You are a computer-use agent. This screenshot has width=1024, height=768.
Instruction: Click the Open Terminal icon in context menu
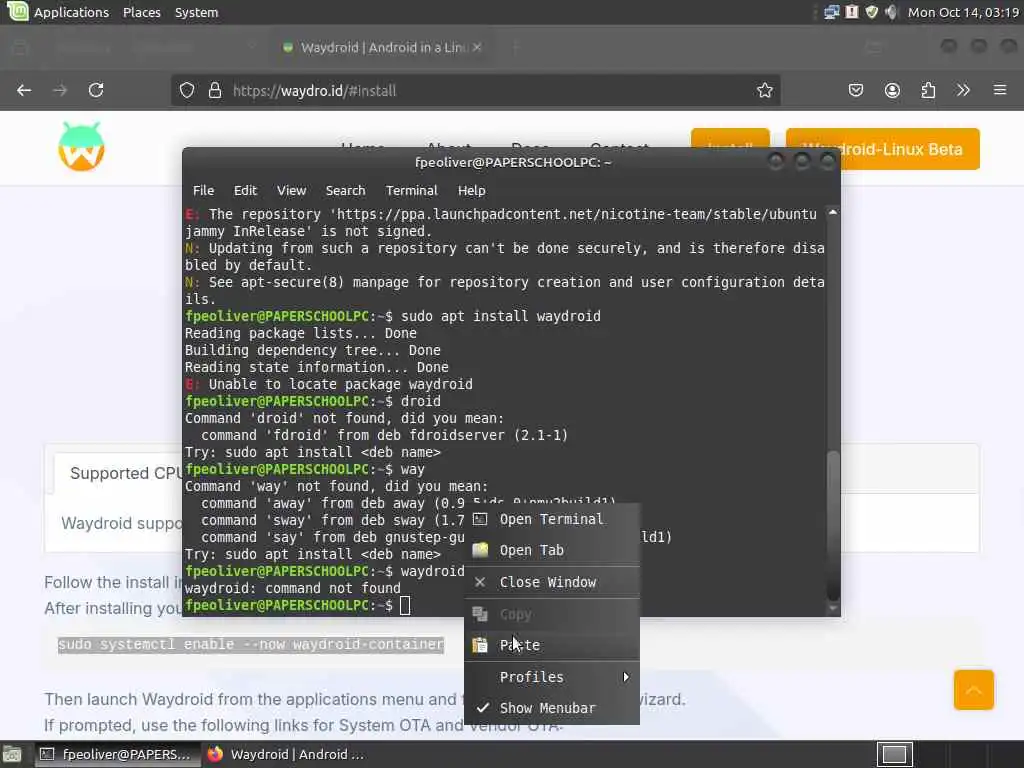[480, 519]
